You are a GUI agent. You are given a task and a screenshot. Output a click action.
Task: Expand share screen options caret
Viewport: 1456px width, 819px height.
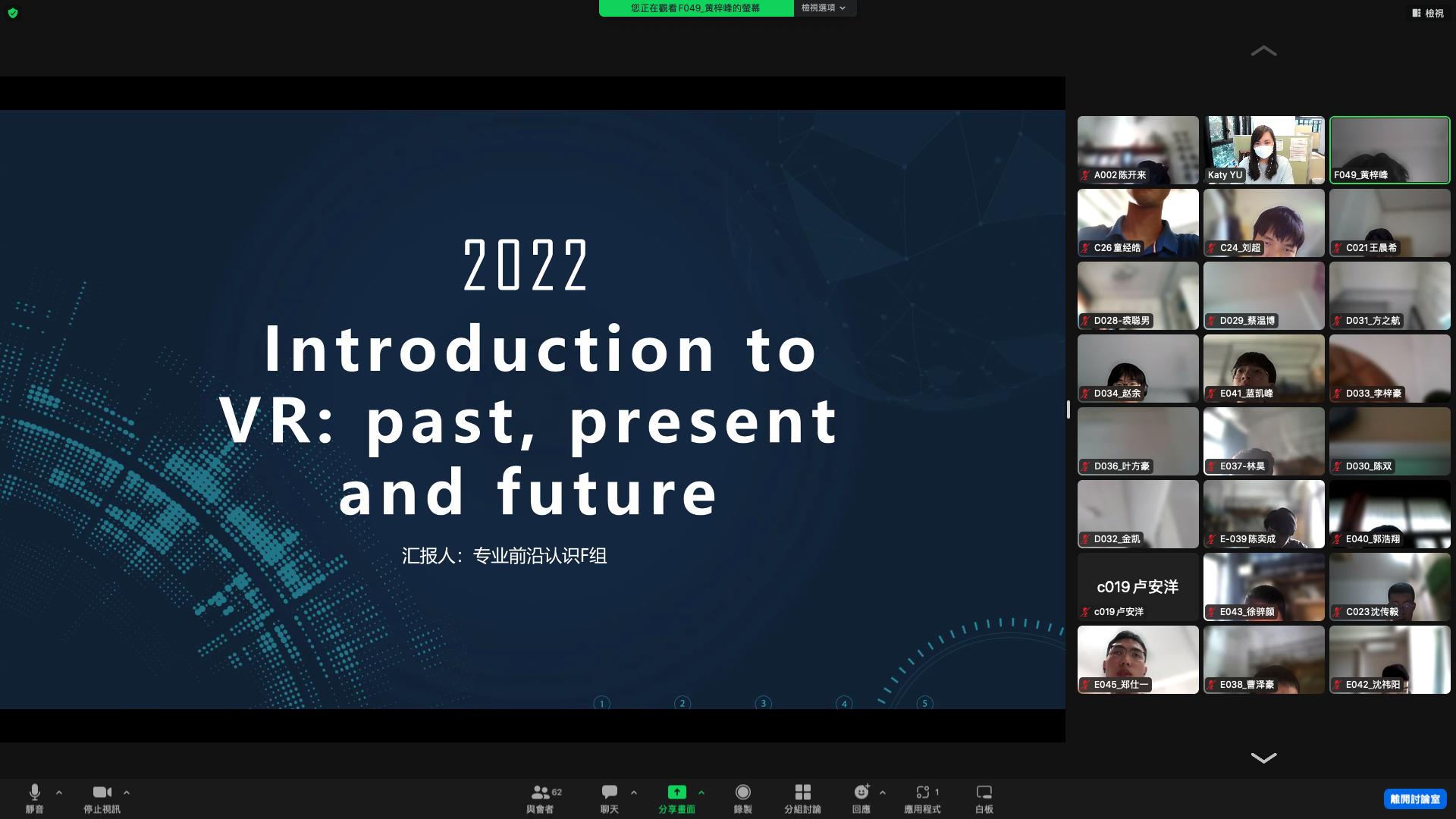701,792
